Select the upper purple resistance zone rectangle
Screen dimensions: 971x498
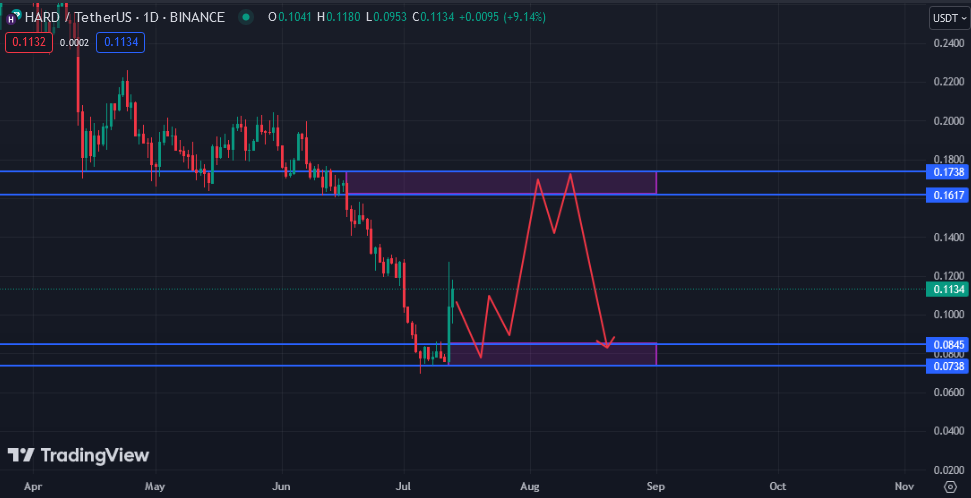(501, 183)
